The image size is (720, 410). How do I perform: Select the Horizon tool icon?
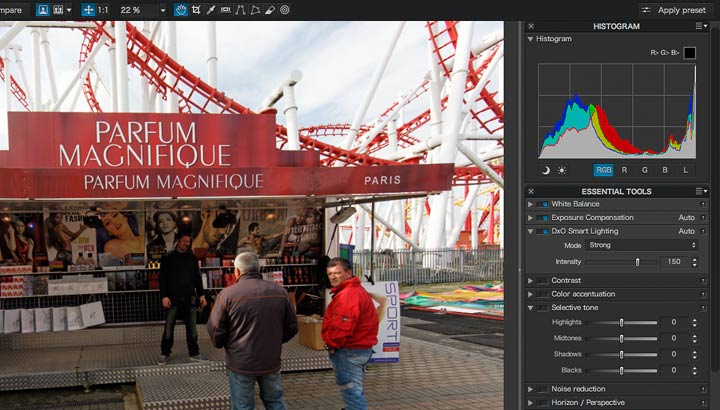pos(225,10)
